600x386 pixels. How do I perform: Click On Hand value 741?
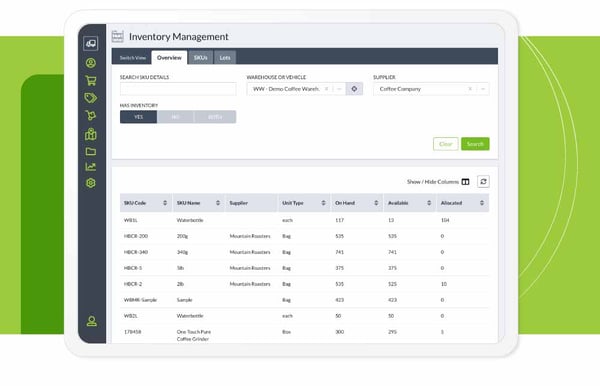pos(339,252)
